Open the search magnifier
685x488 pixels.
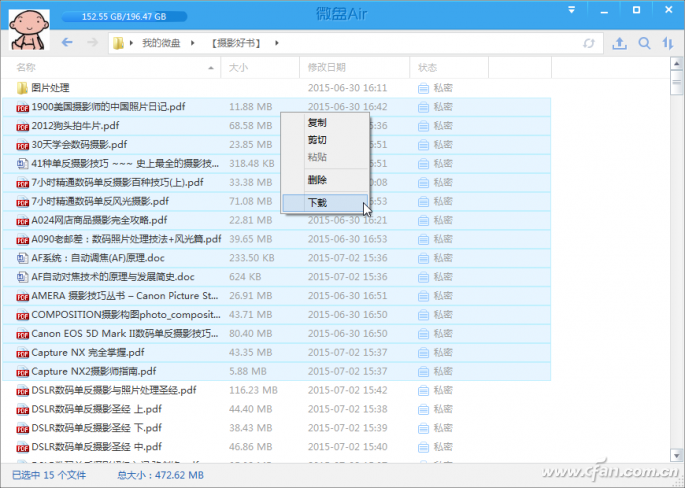click(644, 43)
